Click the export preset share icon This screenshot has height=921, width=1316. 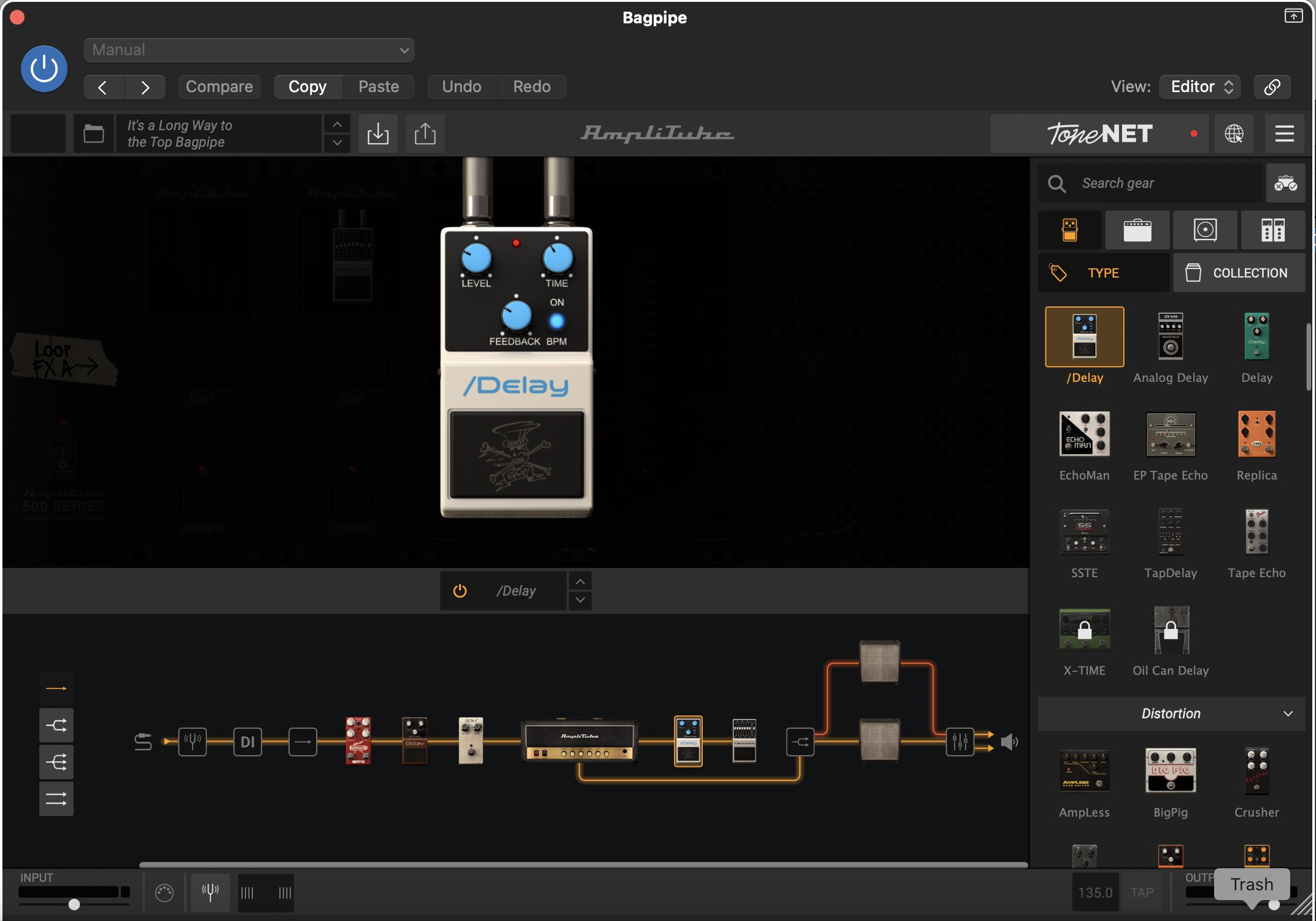425,133
